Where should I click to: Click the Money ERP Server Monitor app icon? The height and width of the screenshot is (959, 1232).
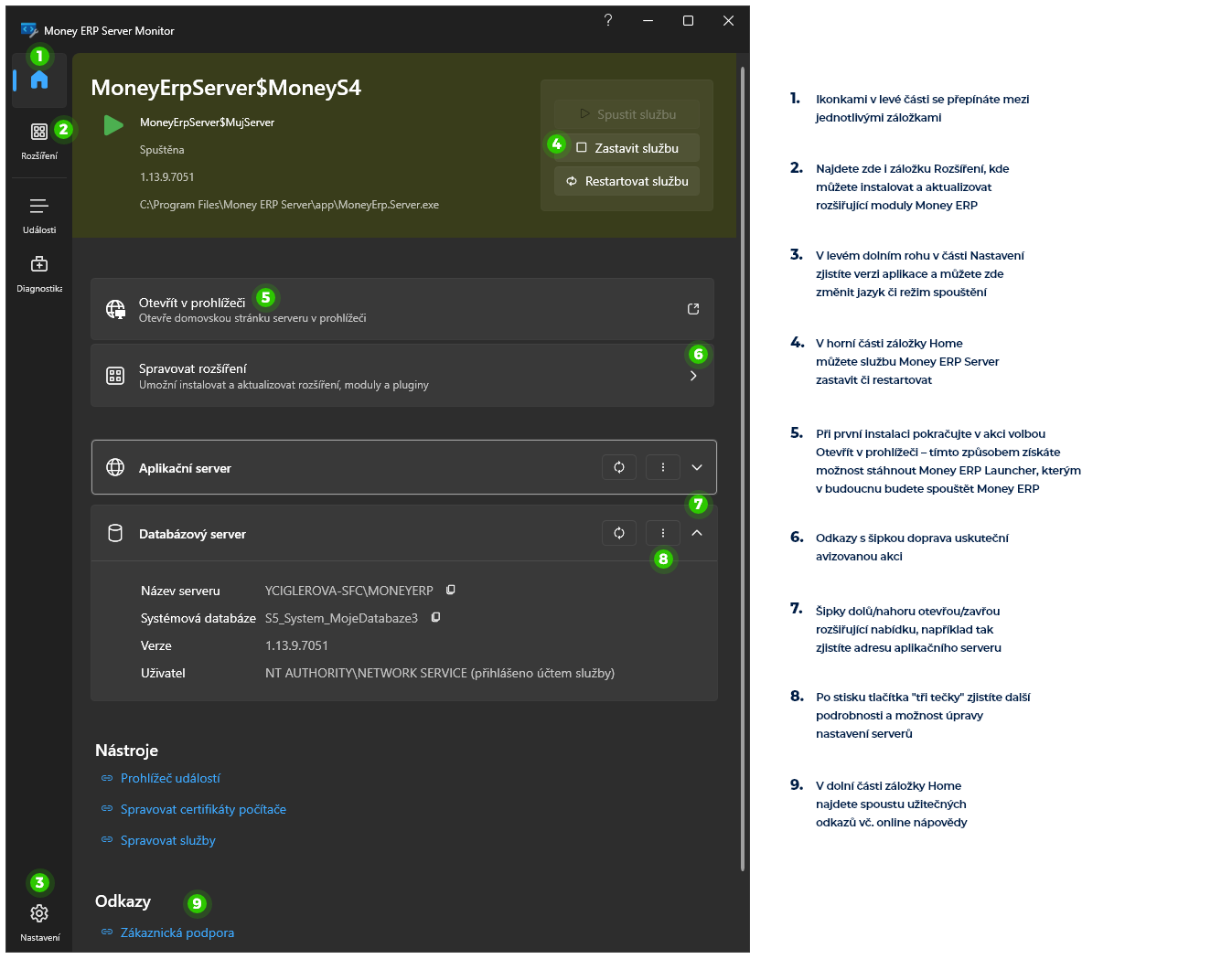[x=29, y=30]
